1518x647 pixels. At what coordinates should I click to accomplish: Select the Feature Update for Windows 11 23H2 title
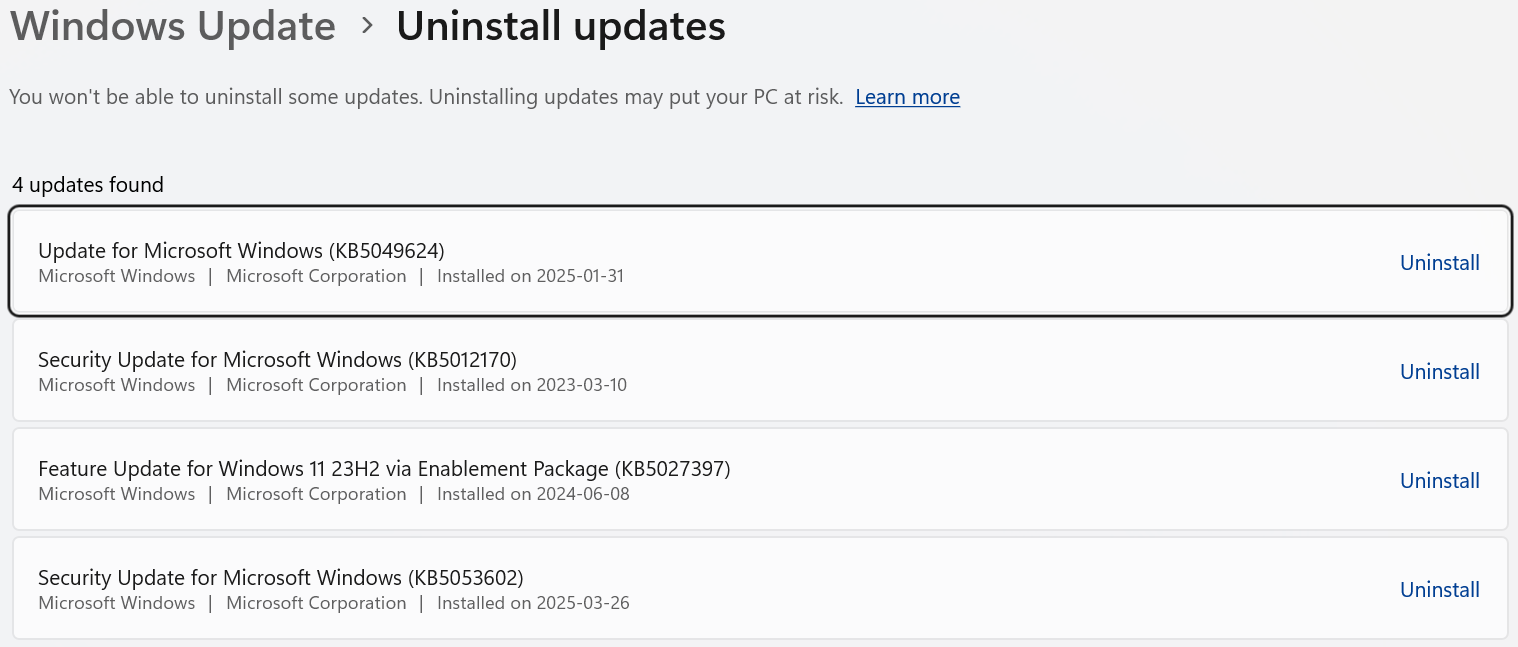(384, 468)
